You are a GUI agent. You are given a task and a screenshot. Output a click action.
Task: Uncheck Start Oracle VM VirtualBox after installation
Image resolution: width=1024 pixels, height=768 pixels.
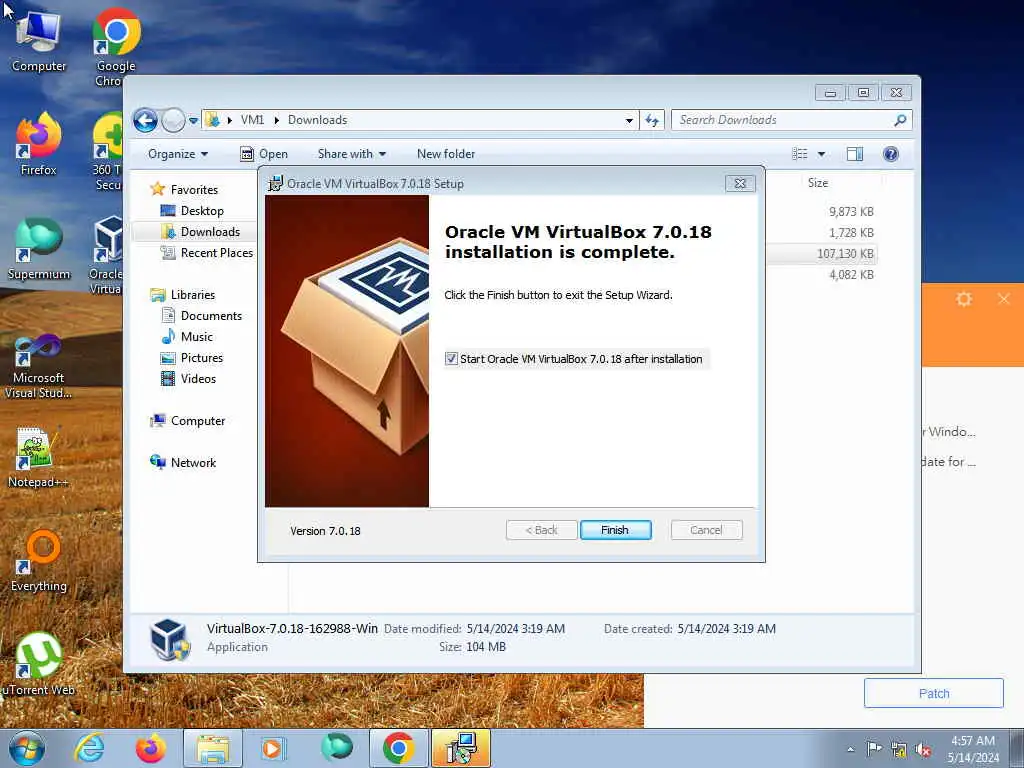click(x=451, y=359)
